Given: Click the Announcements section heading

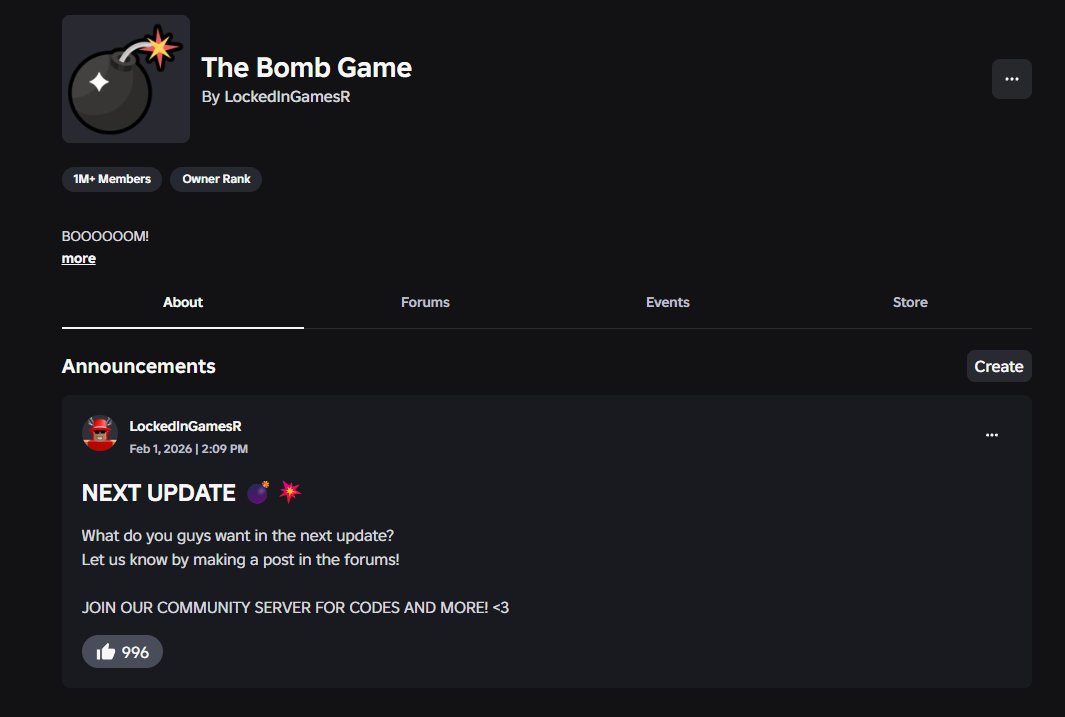Looking at the screenshot, I should click(139, 367).
